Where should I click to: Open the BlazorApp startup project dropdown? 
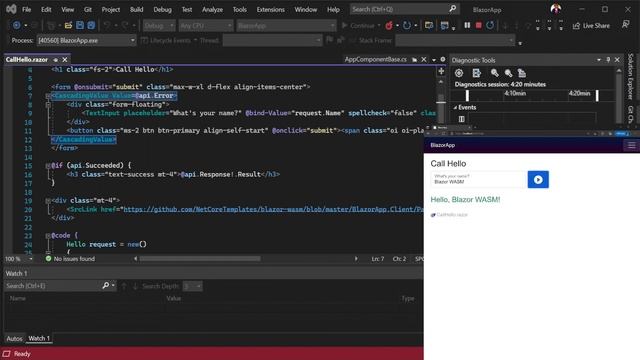[286, 26]
